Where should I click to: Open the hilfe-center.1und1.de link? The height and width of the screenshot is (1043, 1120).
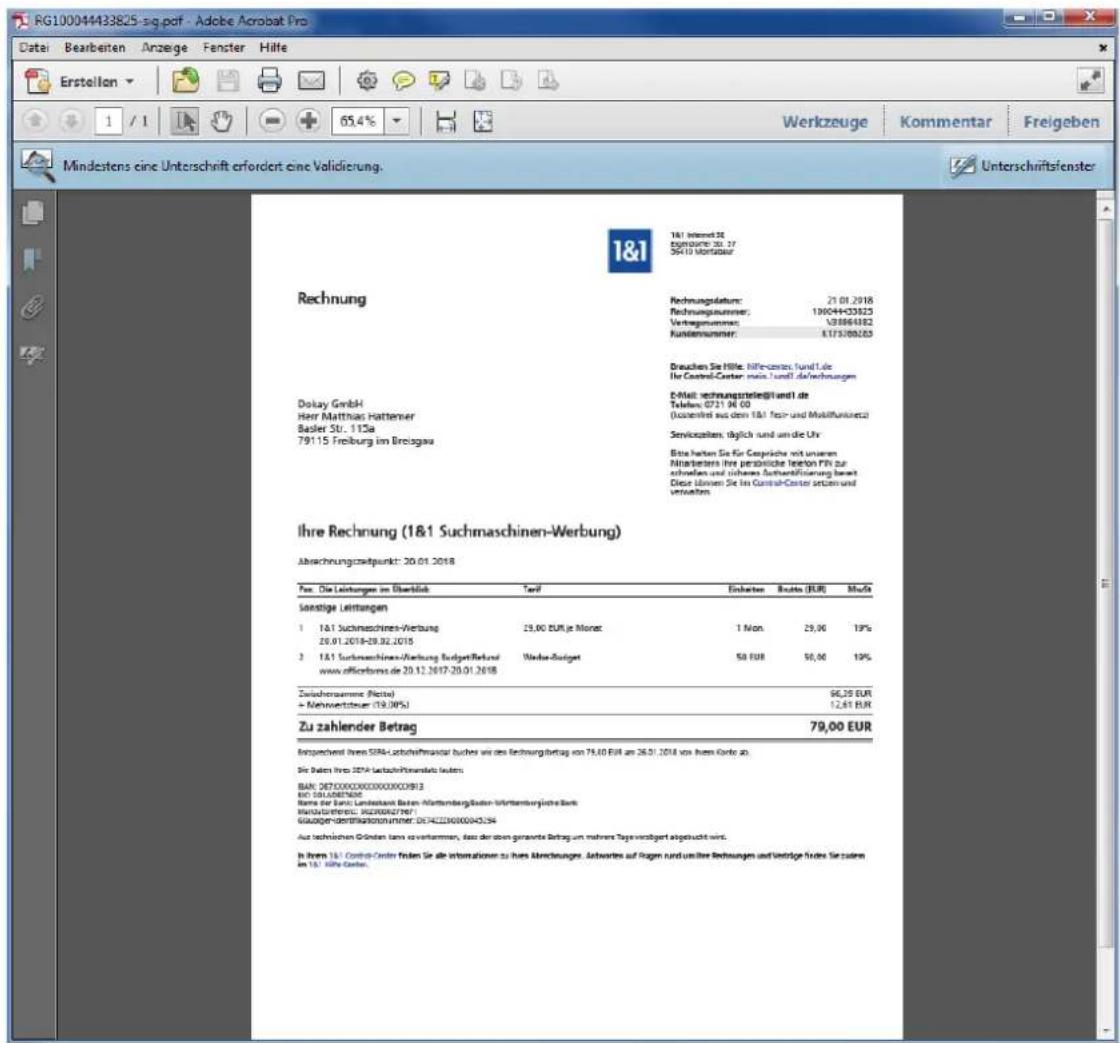click(789, 366)
